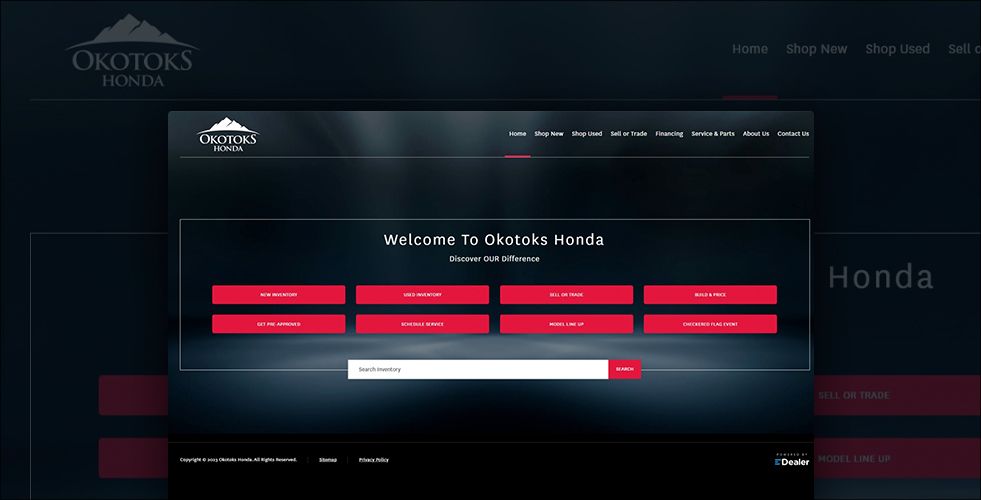981x500 pixels.
Task: Click the large blurred Okotoks Honda logo in the background
Action: click(x=133, y=51)
